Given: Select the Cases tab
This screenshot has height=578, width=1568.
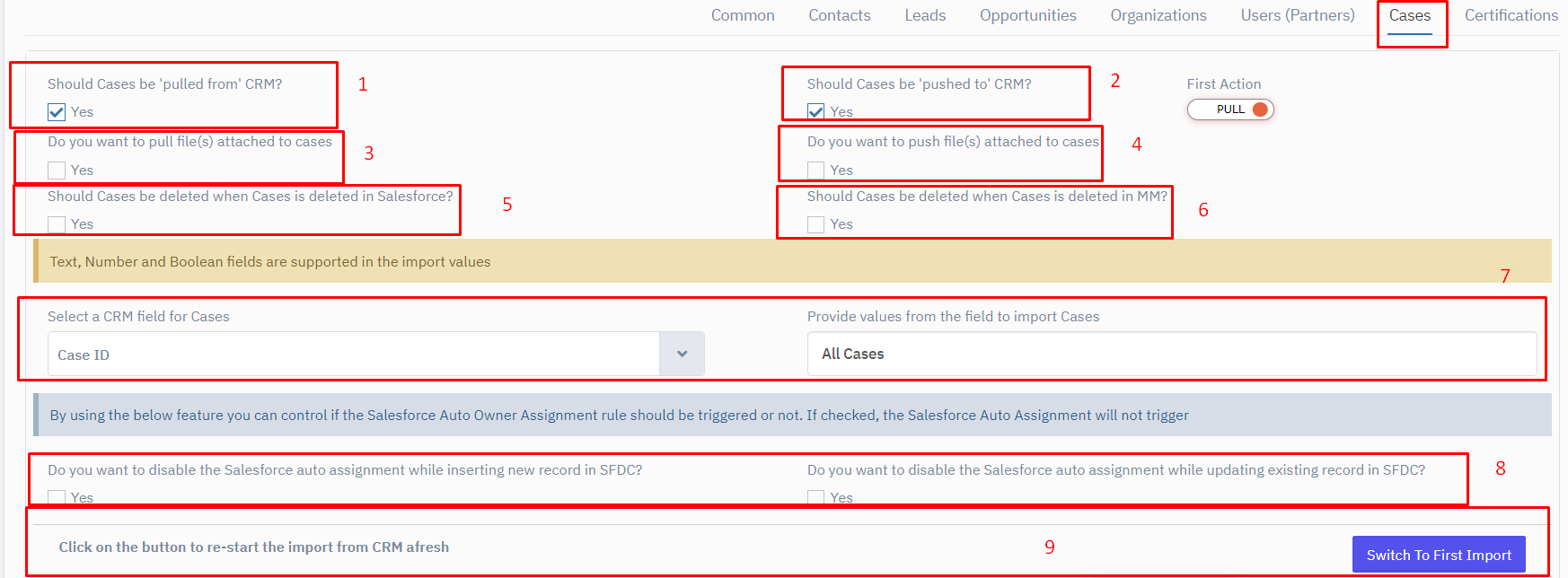Looking at the screenshot, I should tap(1410, 15).
